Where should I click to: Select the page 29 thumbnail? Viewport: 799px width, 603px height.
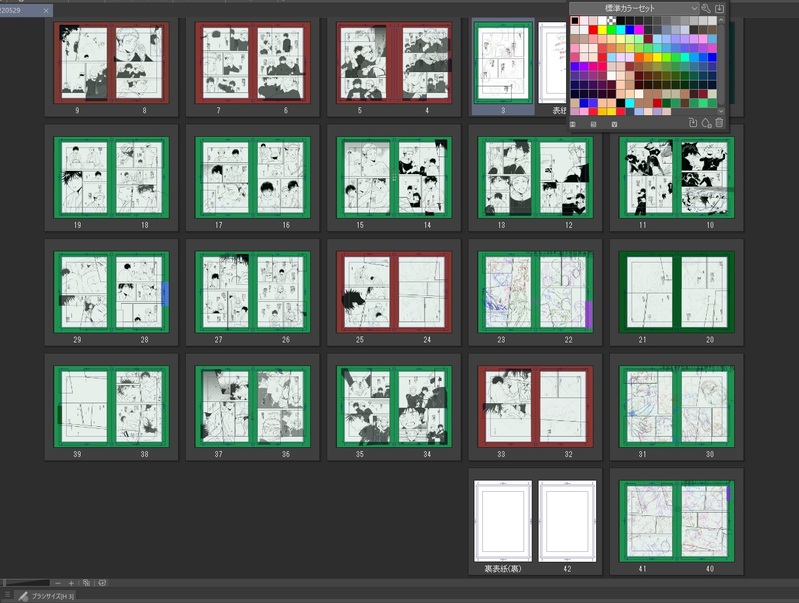click(84, 292)
